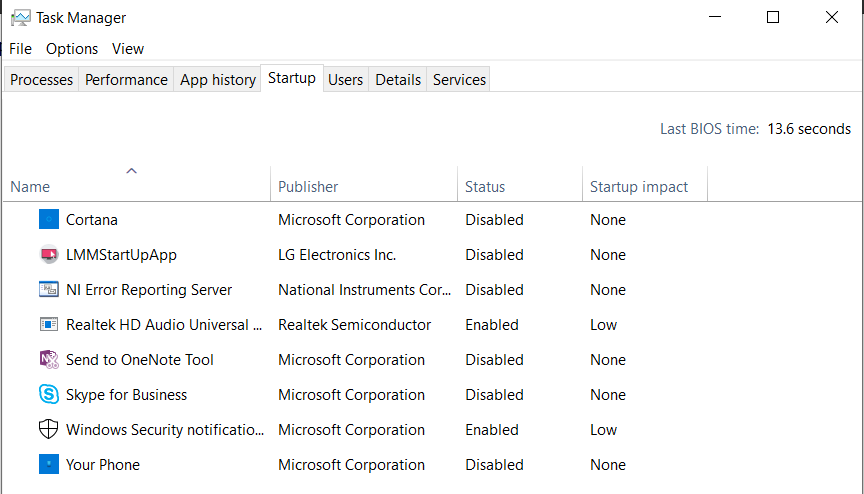Sort by the Status column header

coord(485,186)
